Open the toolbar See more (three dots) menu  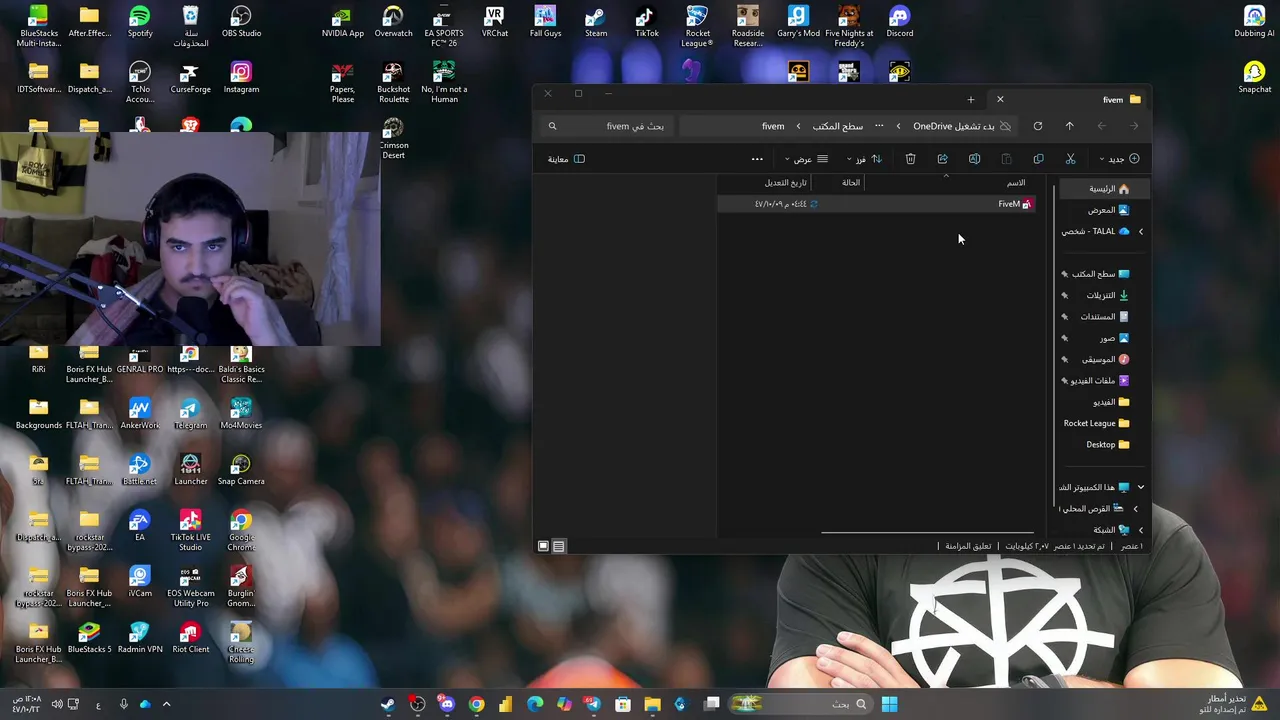(x=757, y=159)
